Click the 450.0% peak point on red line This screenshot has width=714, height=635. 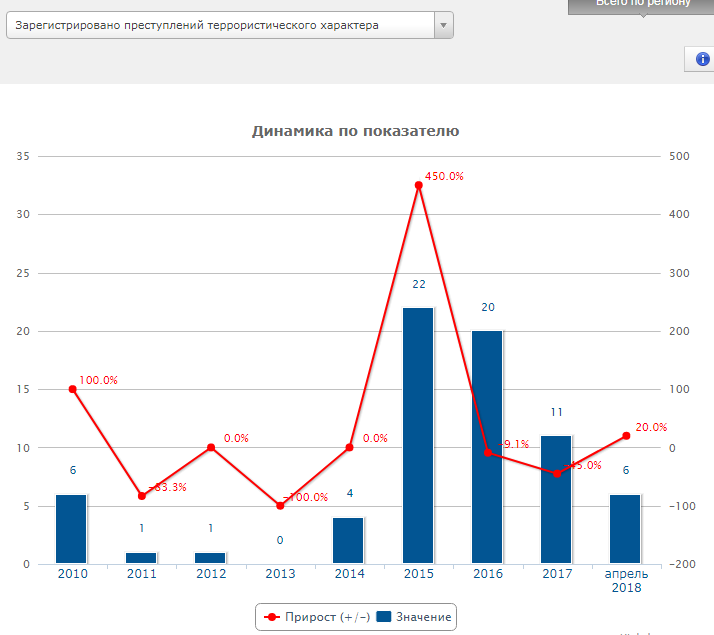point(419,185)
